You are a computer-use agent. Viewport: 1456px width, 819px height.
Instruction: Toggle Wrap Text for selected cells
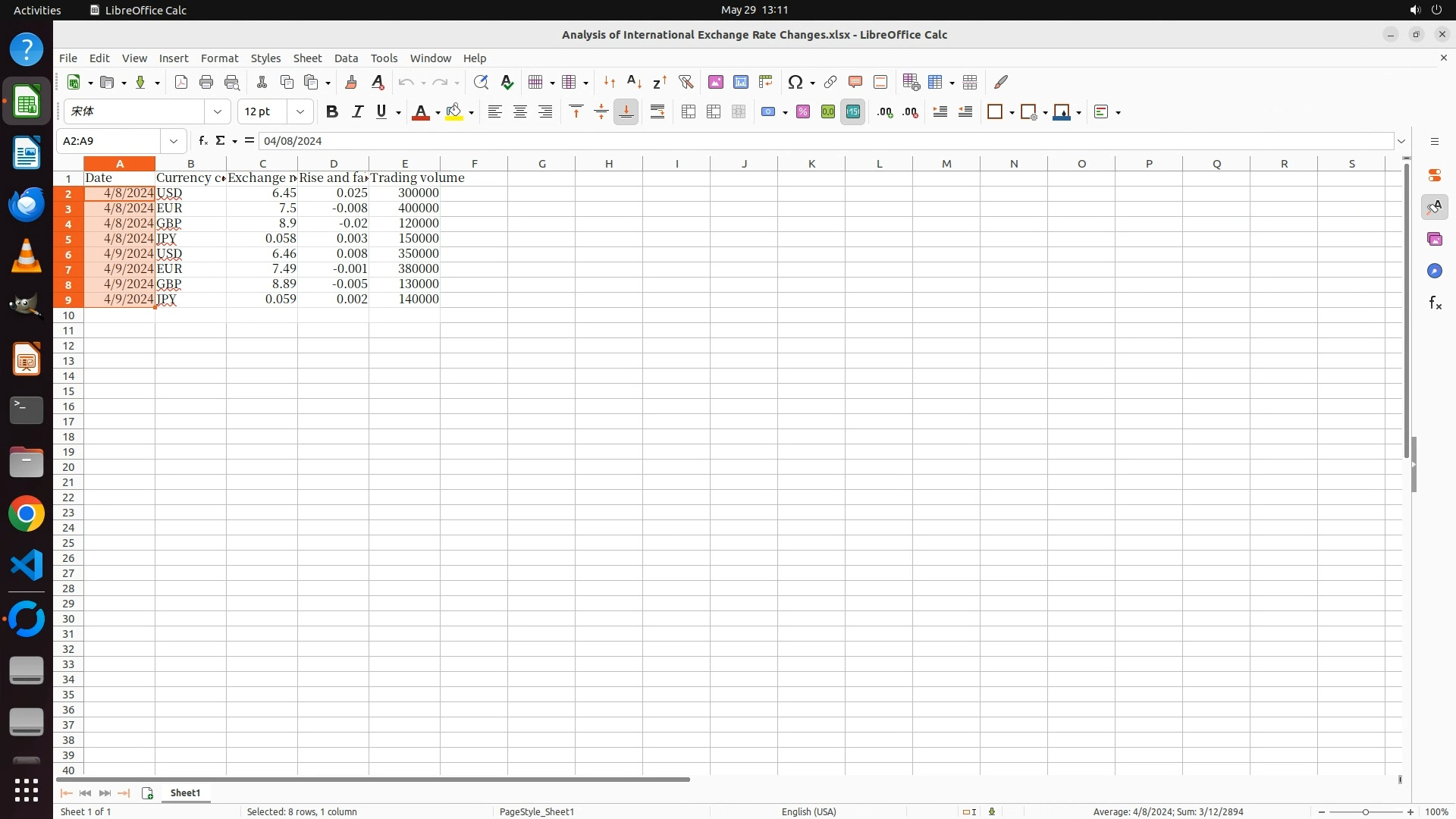(x=657, y=112)
